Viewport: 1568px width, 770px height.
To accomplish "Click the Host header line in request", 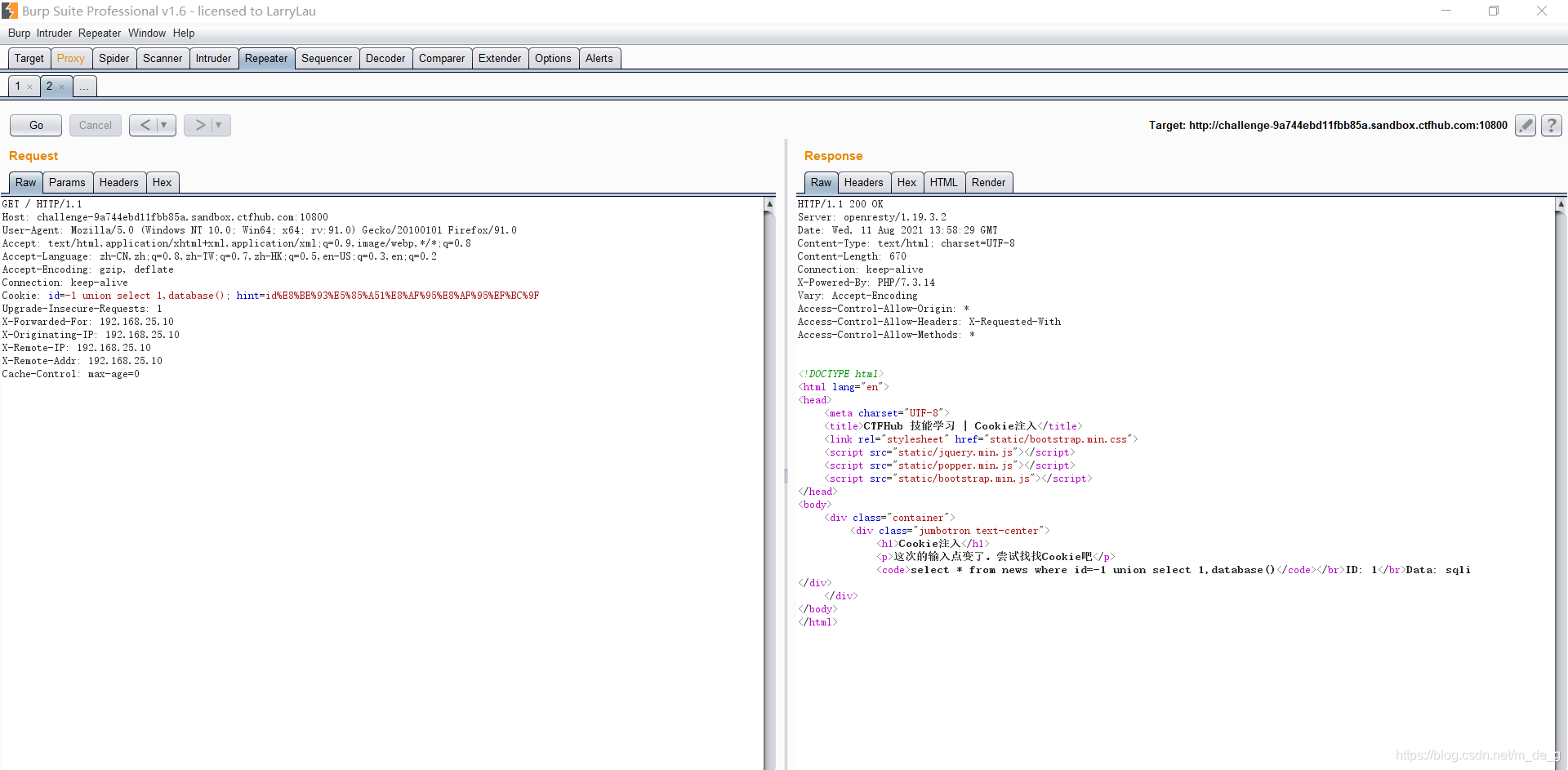I will [165, 217].
